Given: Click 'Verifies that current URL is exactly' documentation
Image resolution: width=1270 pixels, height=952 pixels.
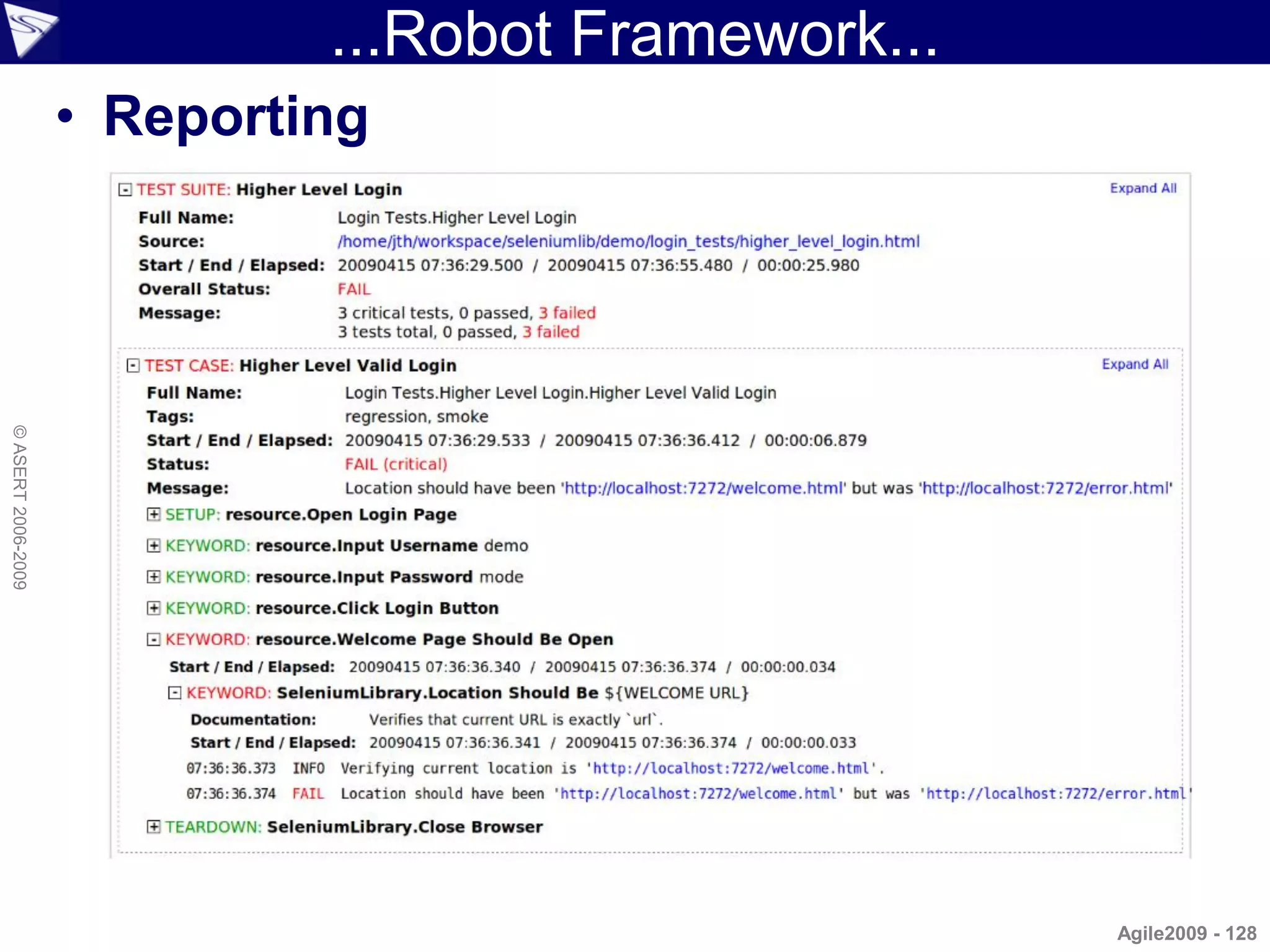Looking at the screenshot, I should coord(516,720).
